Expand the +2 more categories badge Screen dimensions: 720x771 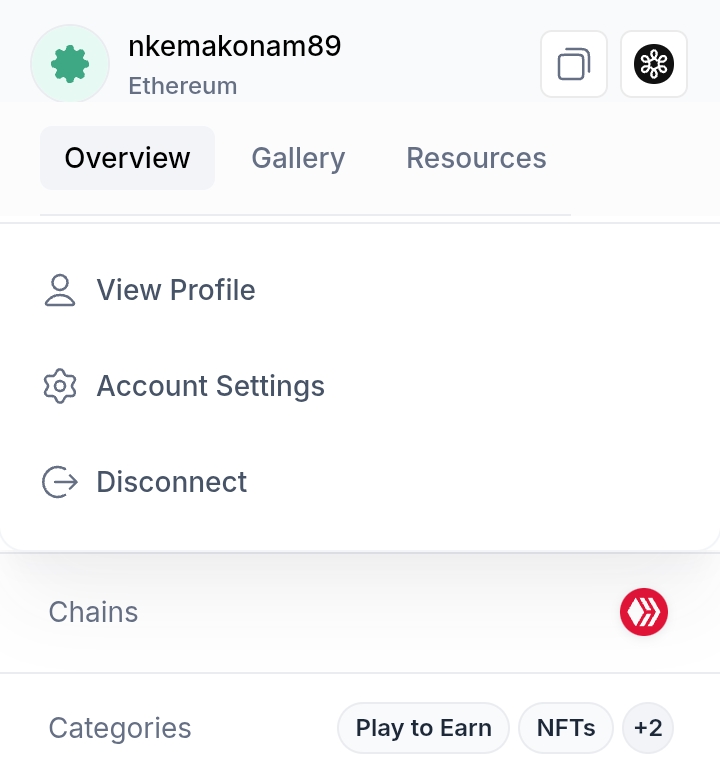coord(648,728)
